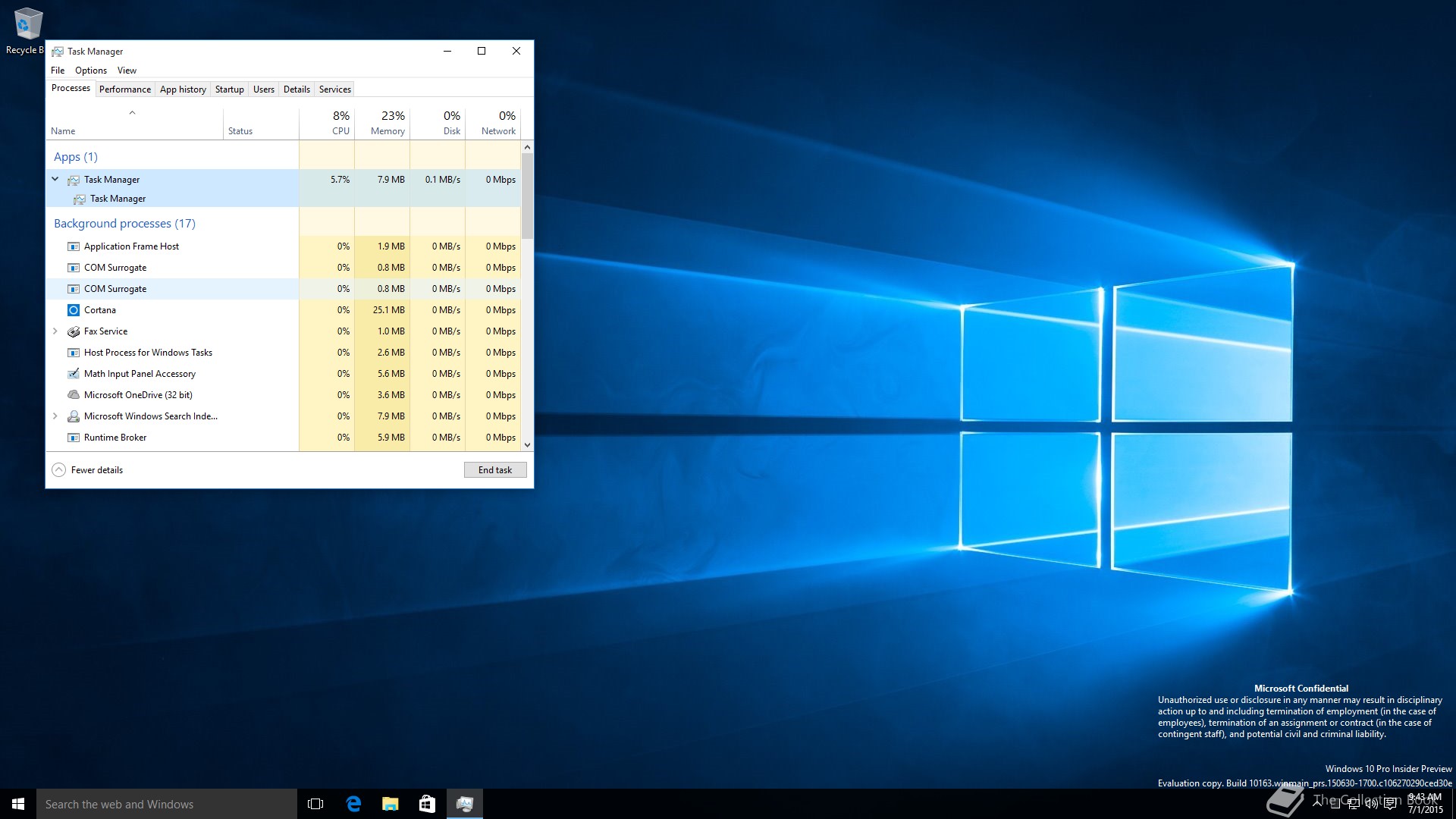Click the Search the web and Windows box
Viewport: 1456px width, 819px height.
pos(167,804)
